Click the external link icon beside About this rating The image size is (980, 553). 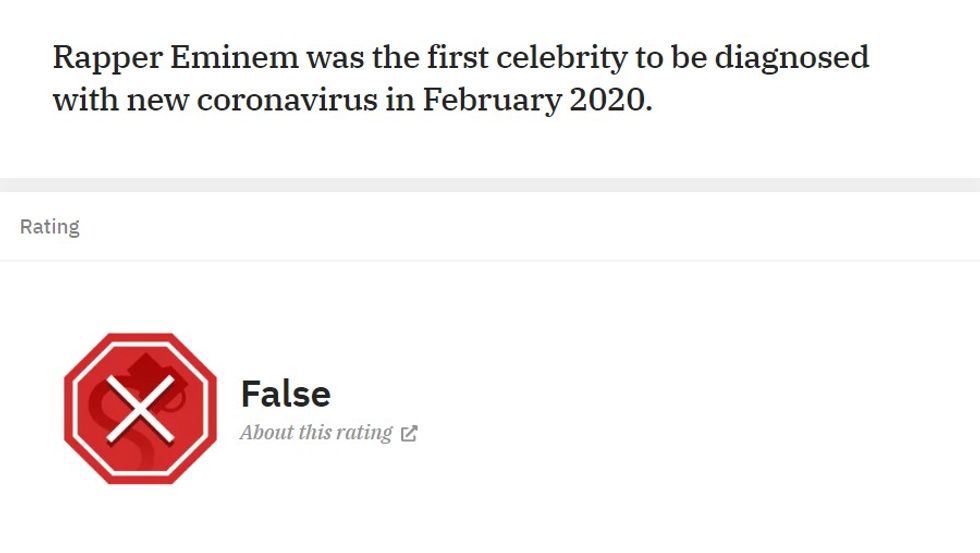click(x=409, y=433)
